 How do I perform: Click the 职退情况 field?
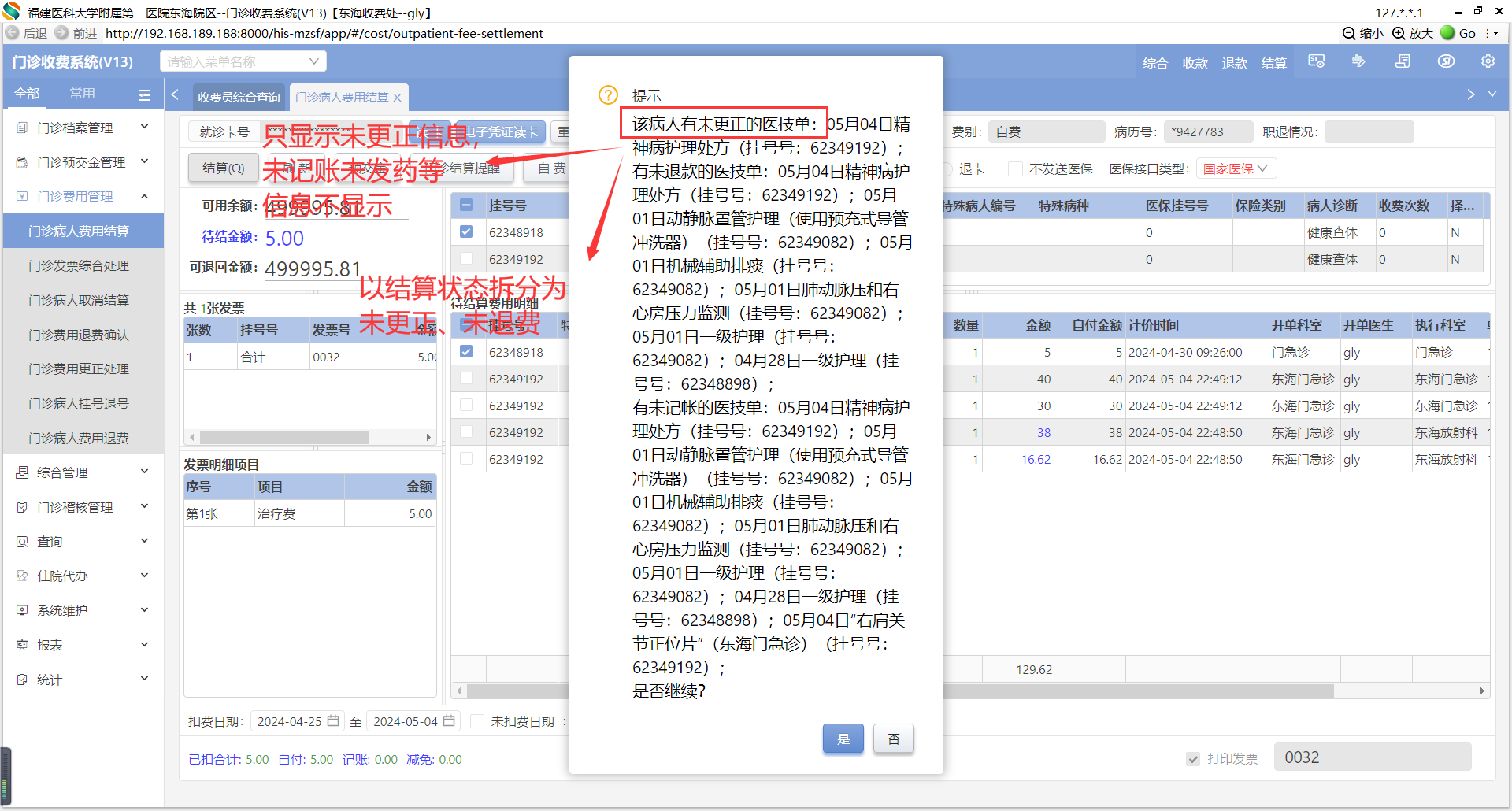pos(1369,131)
